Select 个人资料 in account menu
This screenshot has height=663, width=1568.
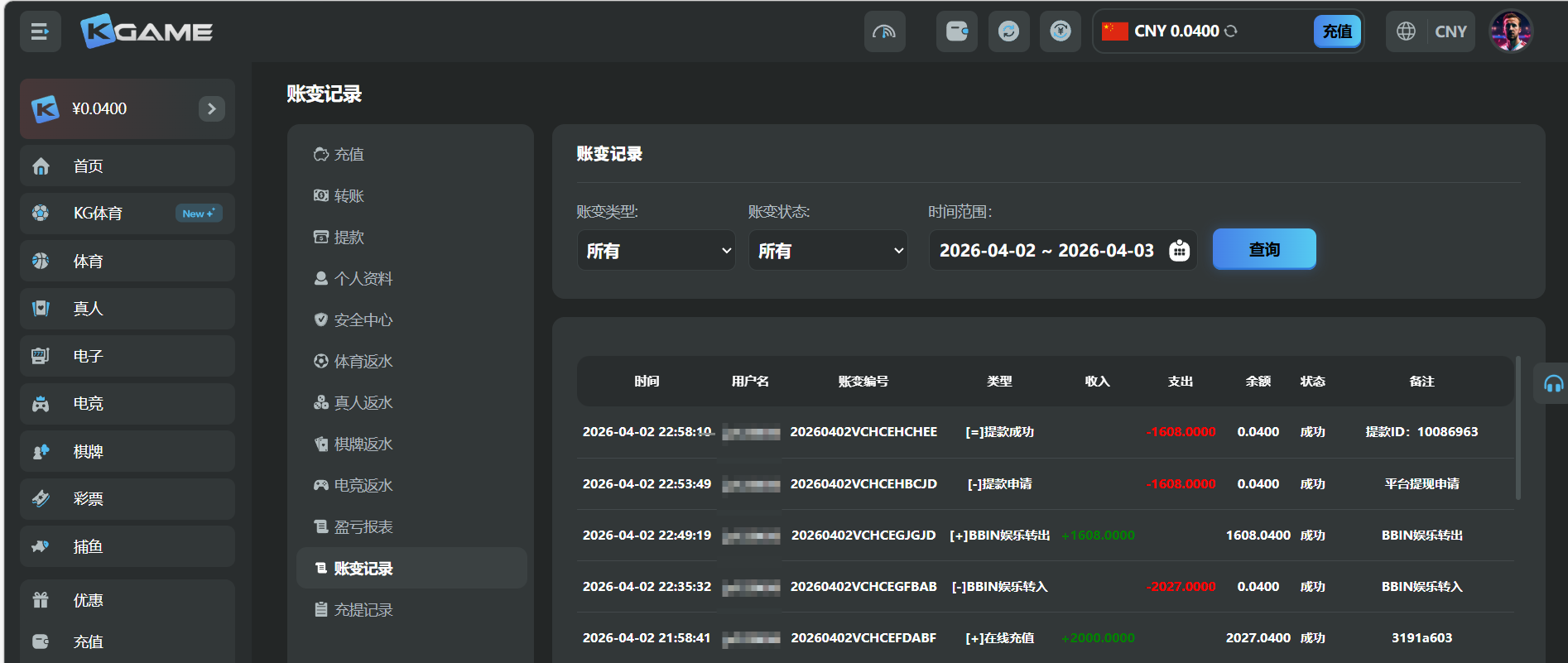point(411,279)
